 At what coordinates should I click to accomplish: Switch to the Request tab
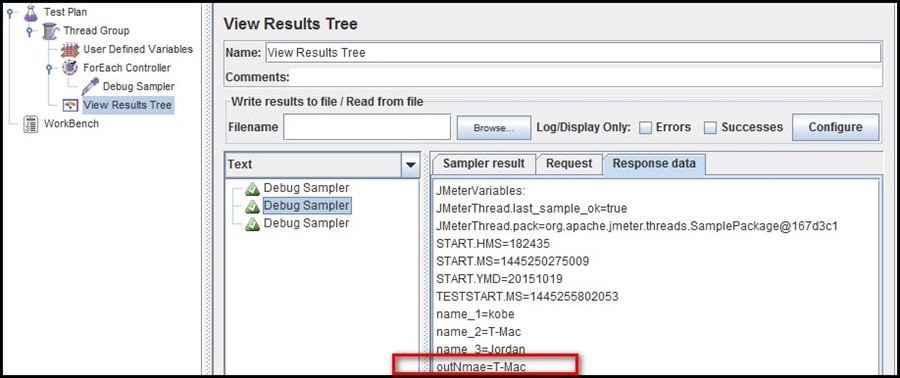tap(569, 164)
